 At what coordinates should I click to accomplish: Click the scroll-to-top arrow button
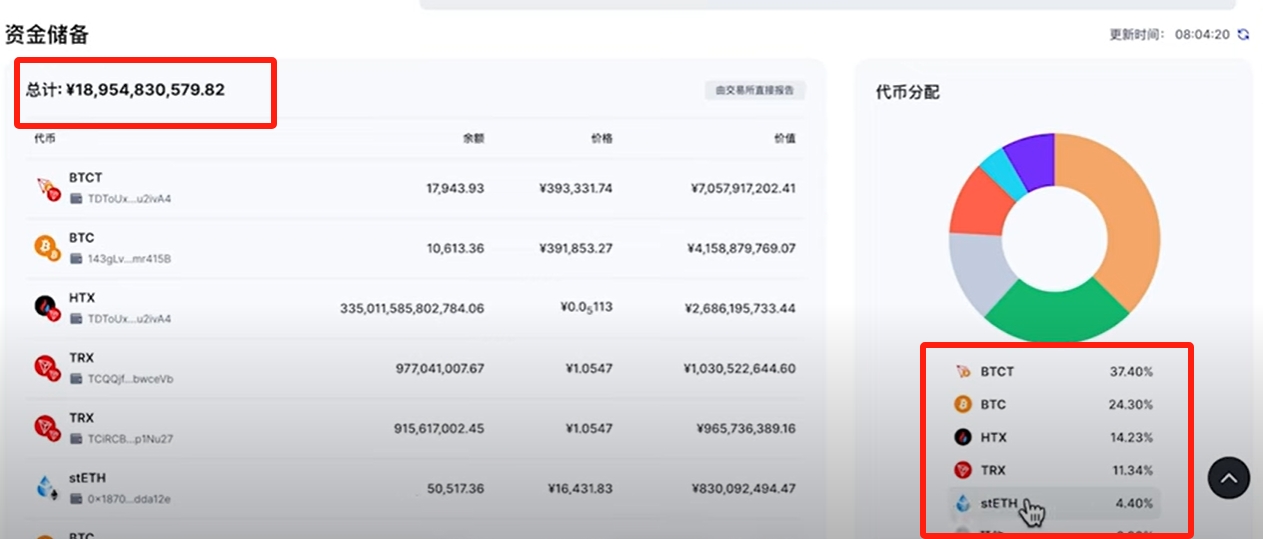tap(1229, 479)
